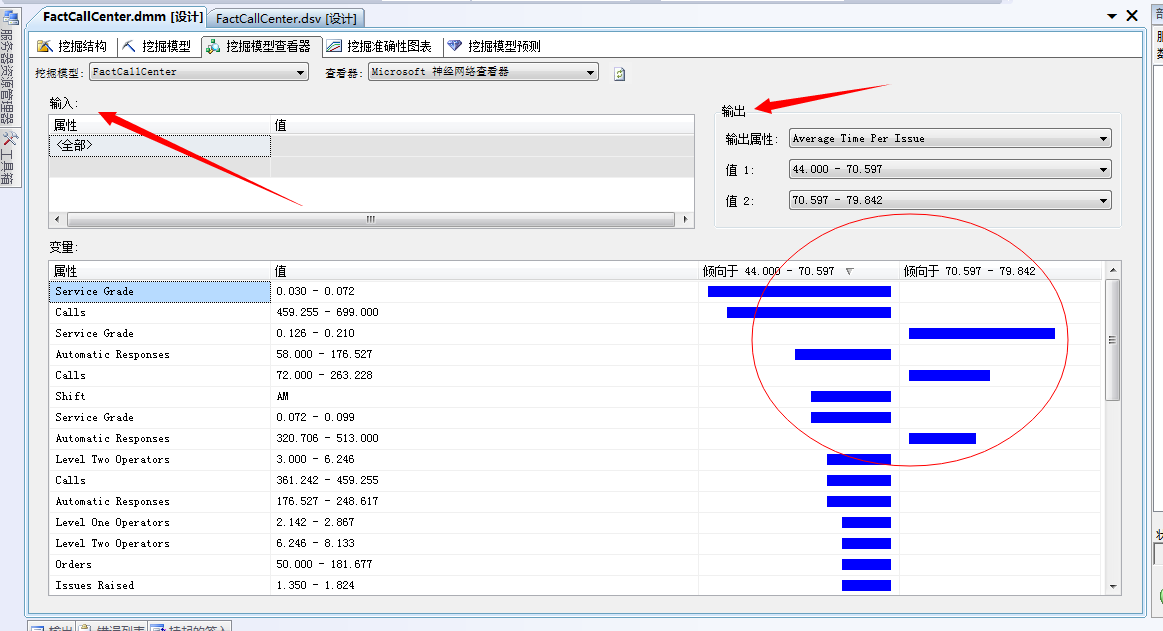
Task: Select the Issues Raised 1.350 - 1.824 row
Action: 576,586
